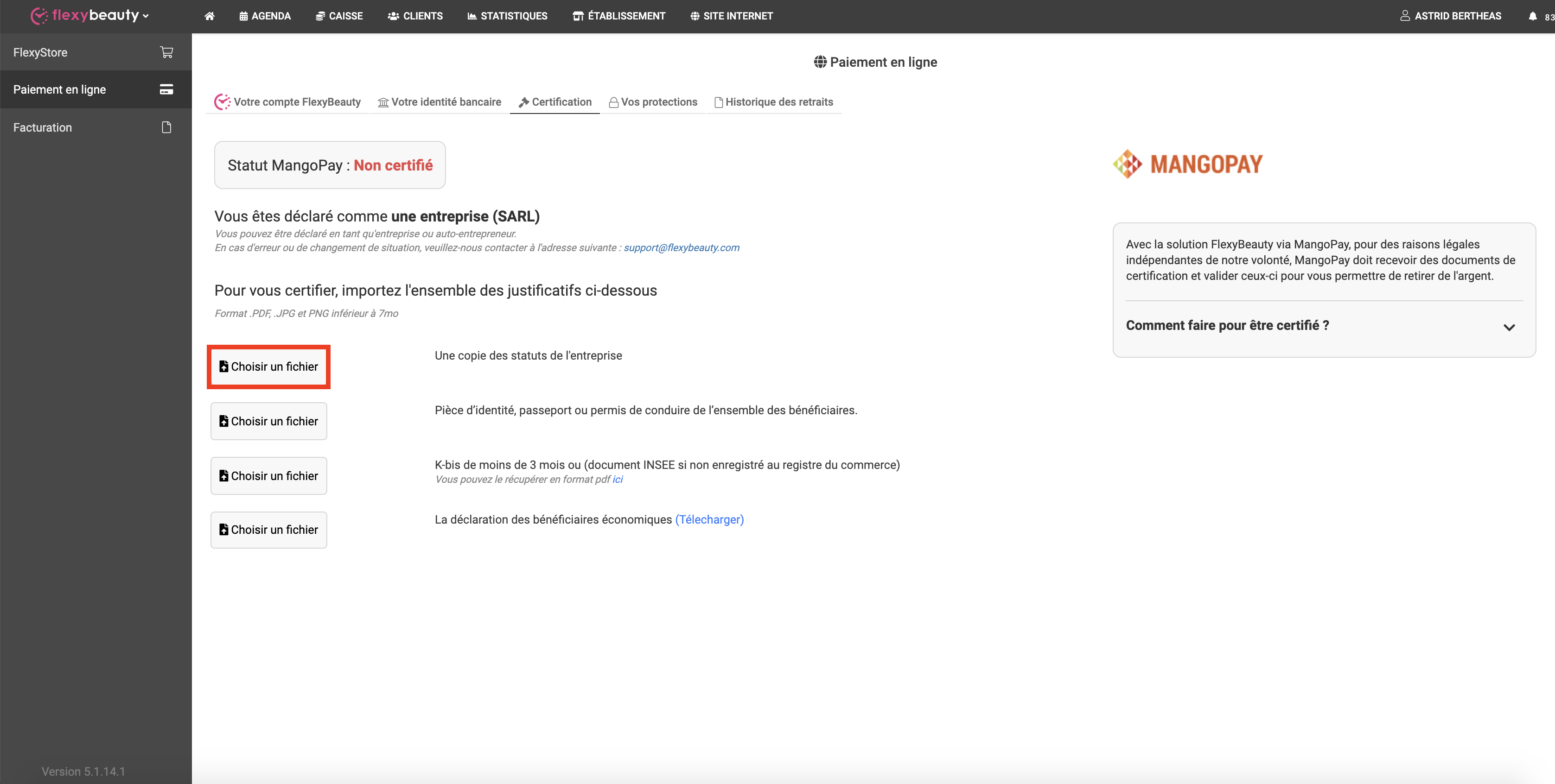Select the Certification tab
This screenshot has height=784, width=1555.
(x=555, y=102)
